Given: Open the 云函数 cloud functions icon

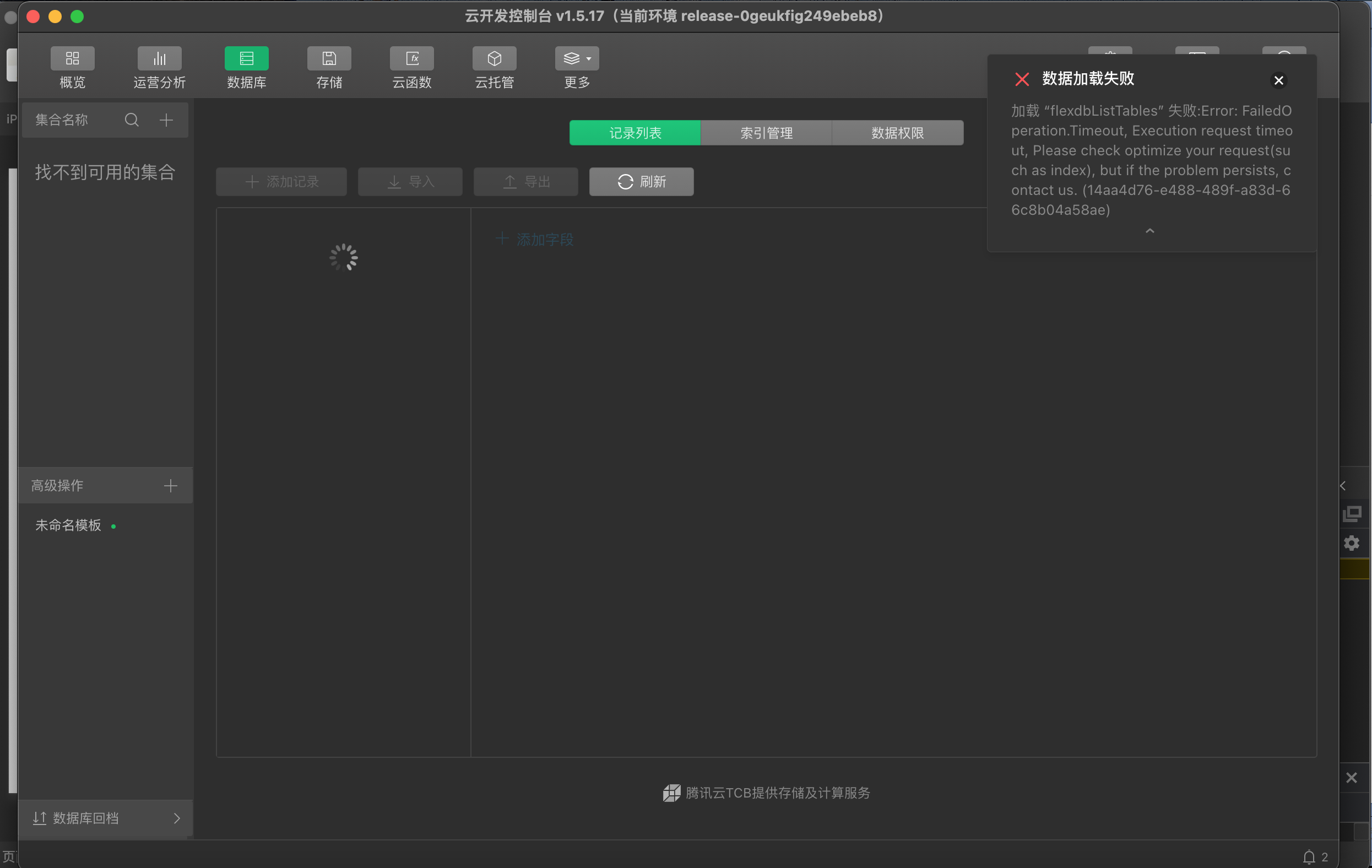Looking at the screenshot, I should pos(411,59).
